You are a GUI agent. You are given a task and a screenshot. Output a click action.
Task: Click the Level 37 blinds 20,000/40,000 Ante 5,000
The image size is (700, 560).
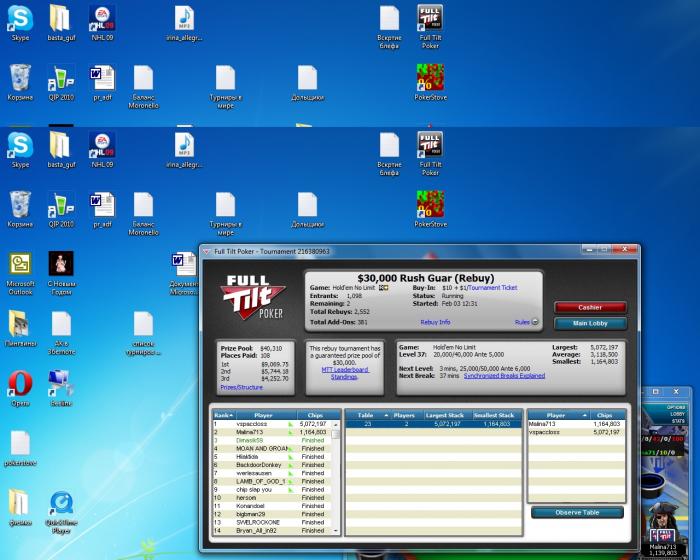[x=468, y=355]
